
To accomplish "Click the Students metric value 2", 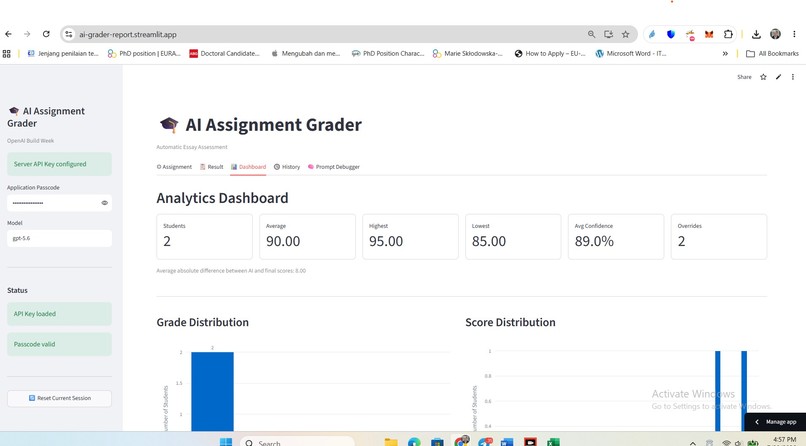I will click(x=167, y=241).
